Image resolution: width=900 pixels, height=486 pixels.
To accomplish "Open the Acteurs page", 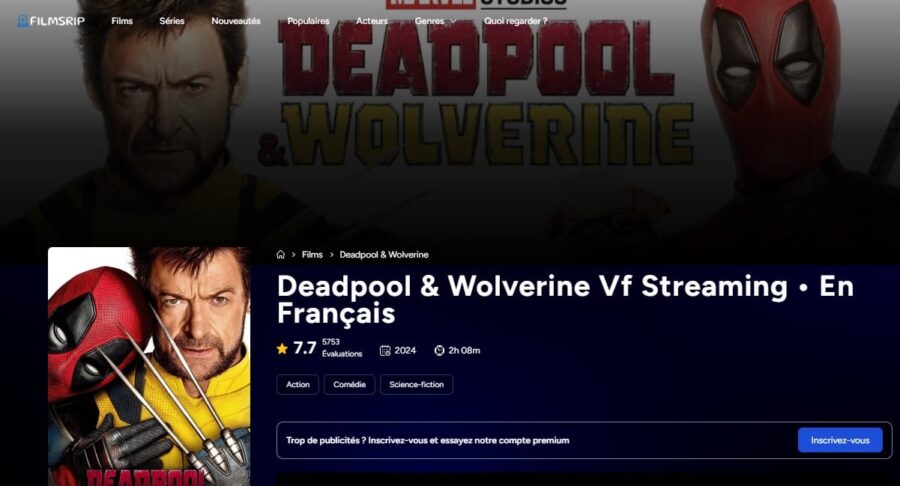I will (x=372, y=21).
